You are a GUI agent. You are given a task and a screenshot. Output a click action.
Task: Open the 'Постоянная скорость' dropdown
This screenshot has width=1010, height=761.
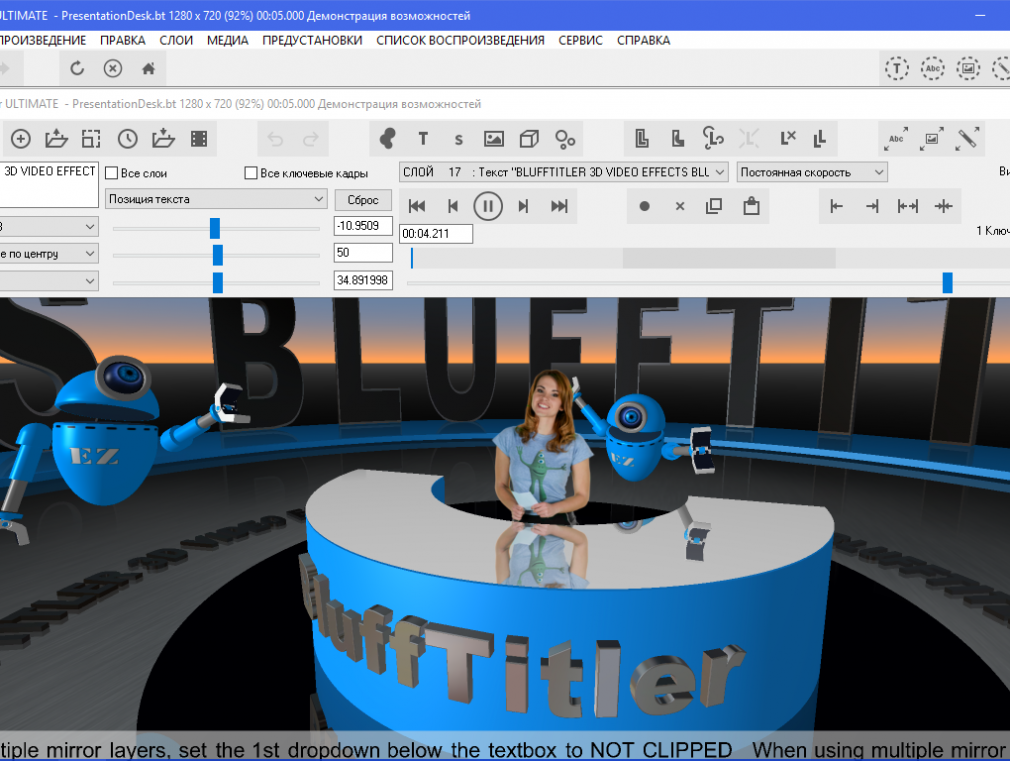(812, 172)
